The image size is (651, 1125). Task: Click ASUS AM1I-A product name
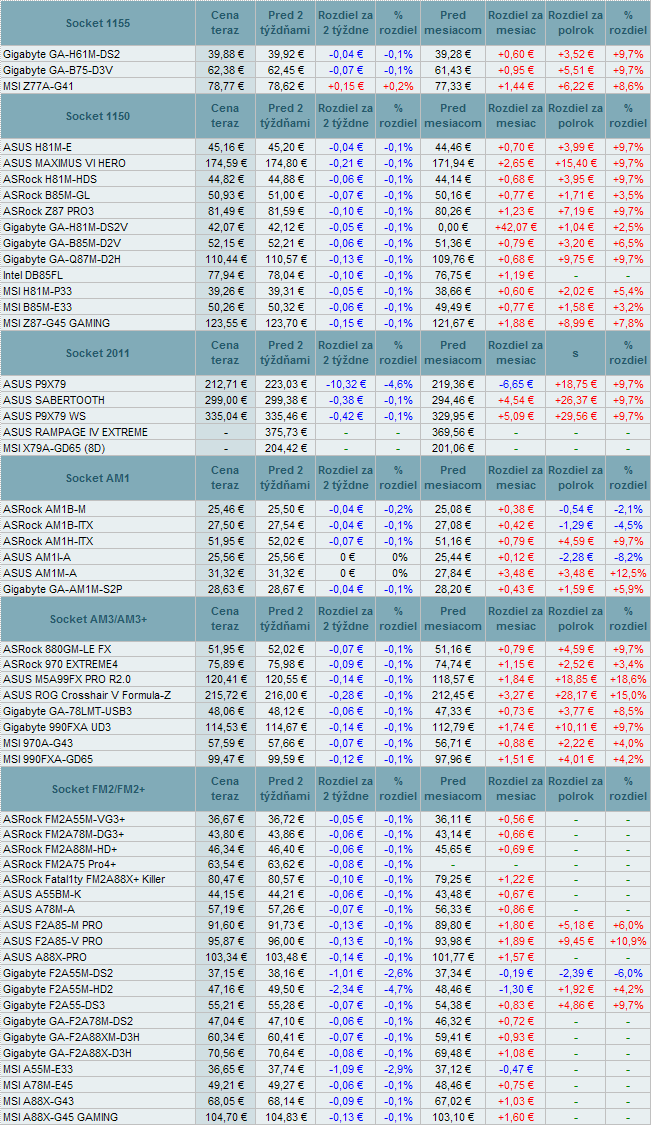pos(35,557)
